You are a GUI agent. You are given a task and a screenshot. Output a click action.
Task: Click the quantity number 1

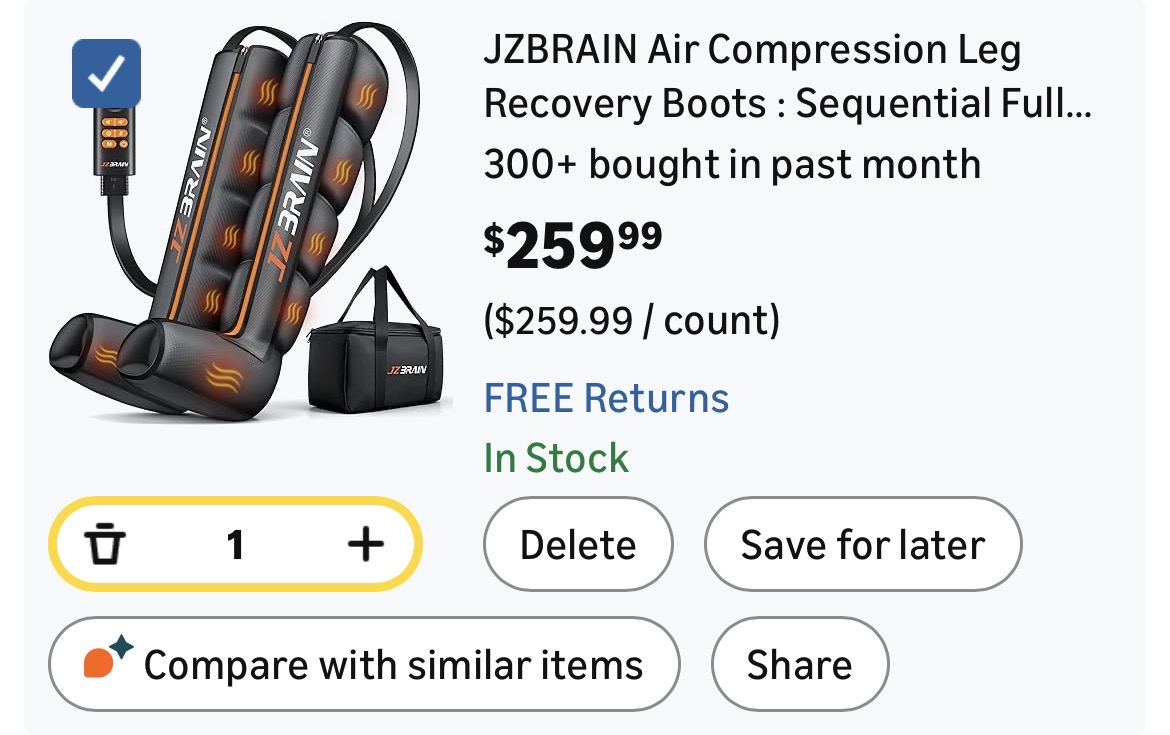[235, 545]
